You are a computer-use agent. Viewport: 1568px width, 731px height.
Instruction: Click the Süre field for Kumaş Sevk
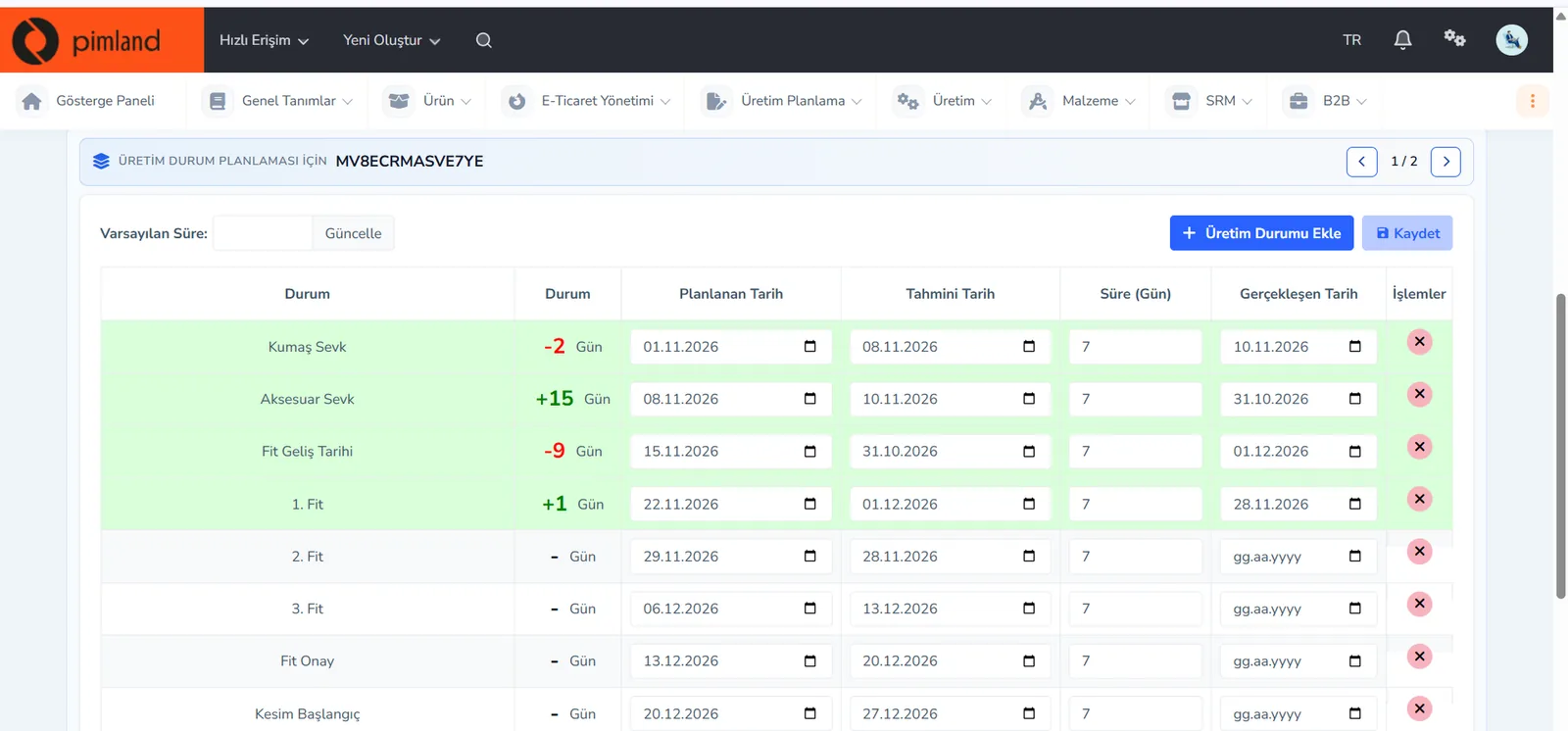(x=1135, y=347)
